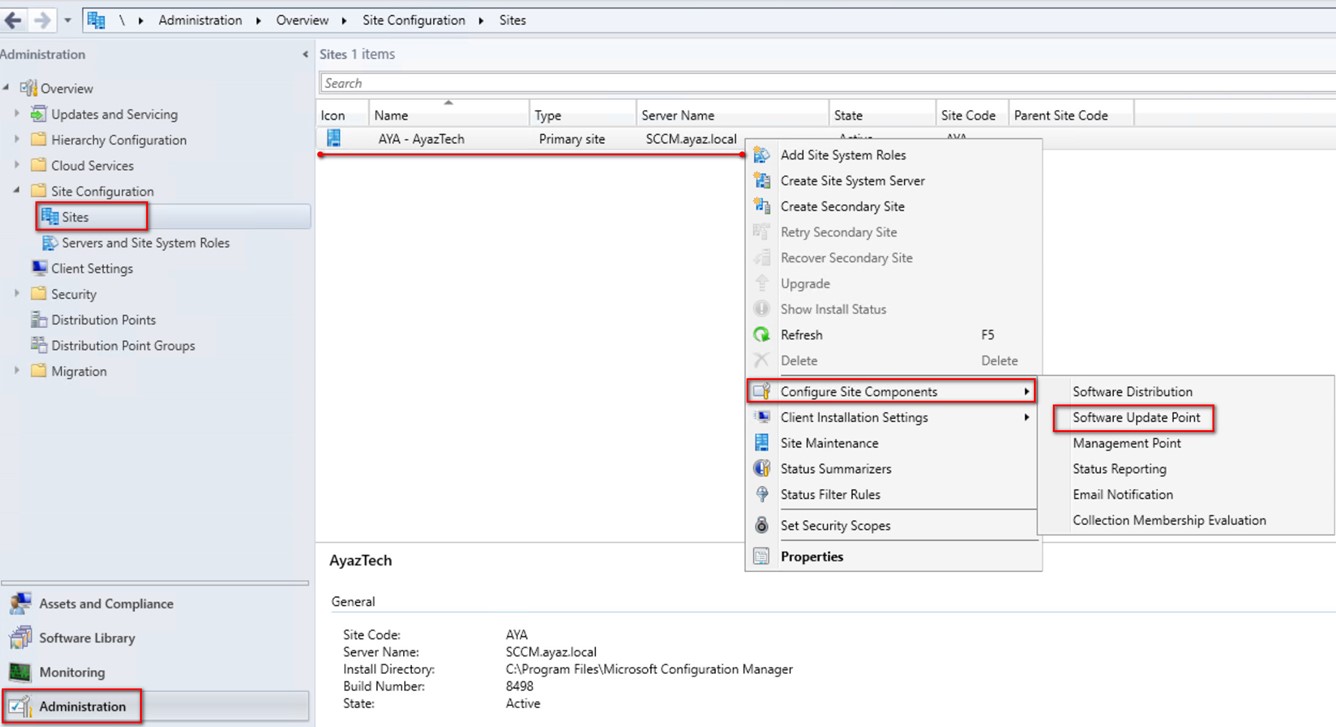Click the Cloud Services folder icon
This screenshot has height=727, width=1336.
coord(39,166)
